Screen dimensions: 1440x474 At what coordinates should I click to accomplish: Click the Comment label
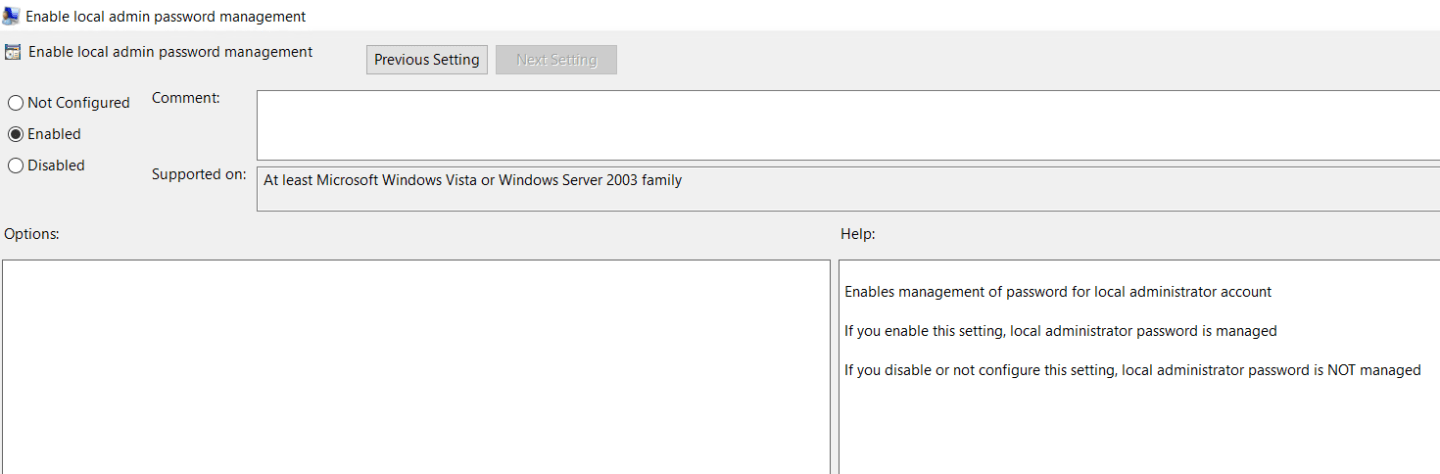click(185, 98)
